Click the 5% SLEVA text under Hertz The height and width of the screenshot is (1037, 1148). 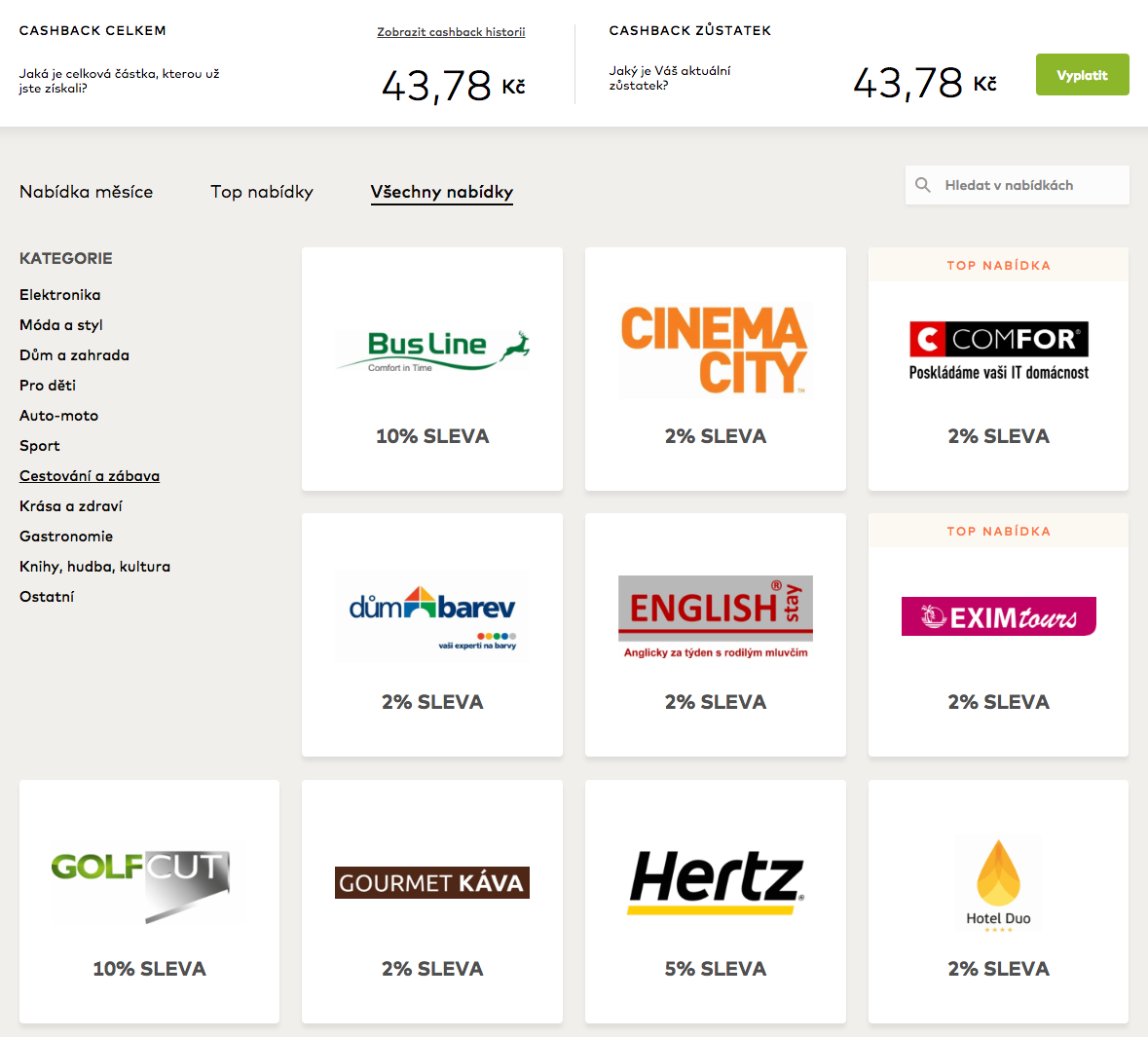(716, 969)
